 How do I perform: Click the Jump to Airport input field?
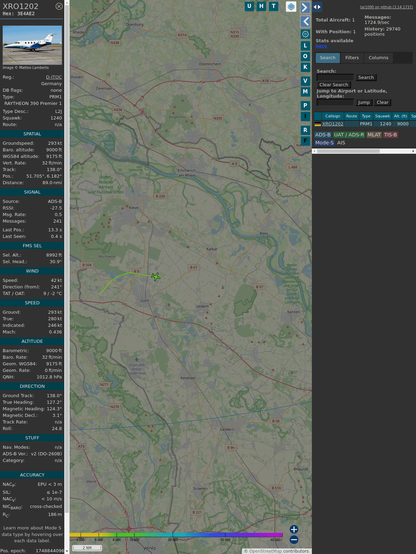coord(335,102)
